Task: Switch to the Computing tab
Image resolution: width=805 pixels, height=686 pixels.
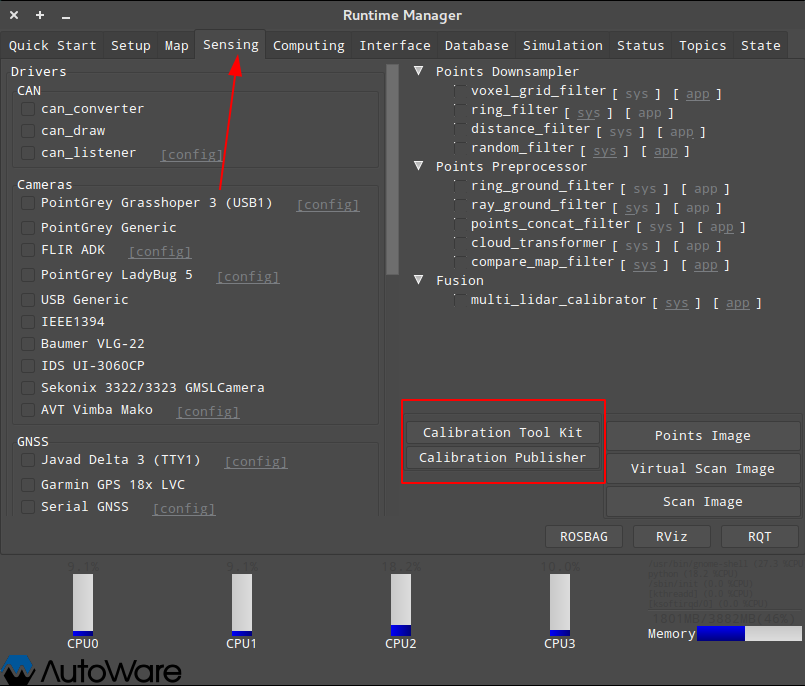Action: click(308, 45)
